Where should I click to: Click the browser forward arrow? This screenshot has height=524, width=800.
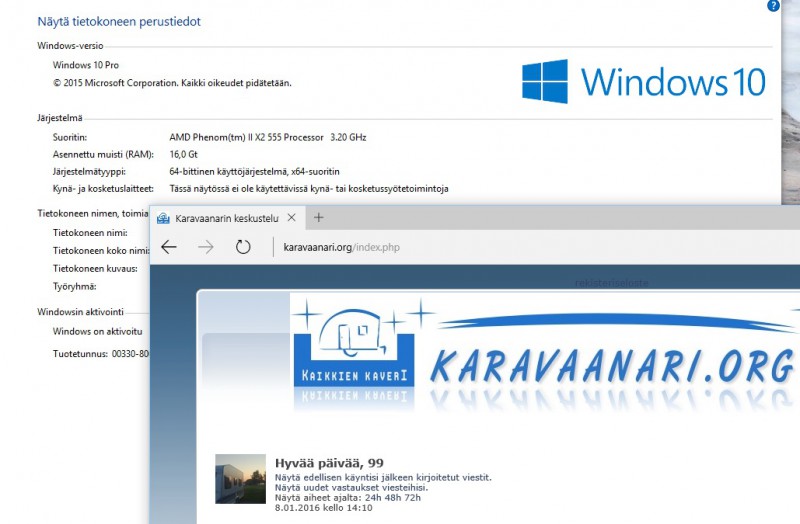206,247
